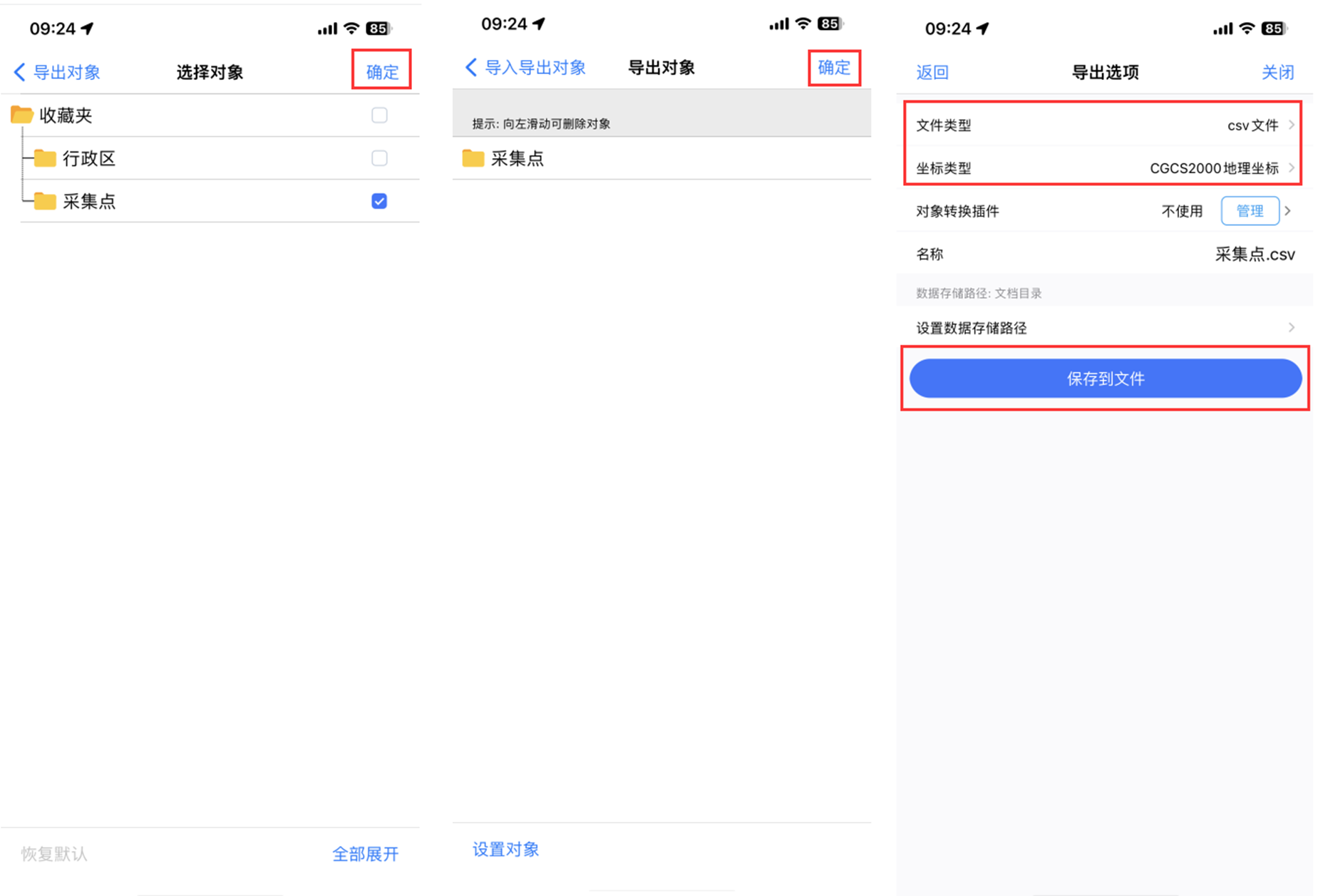Image resolution: width=1318 pixels, height=896 pixels.
Task: Tap 全部展开 at the bottom
Action: tap(366, 853)
